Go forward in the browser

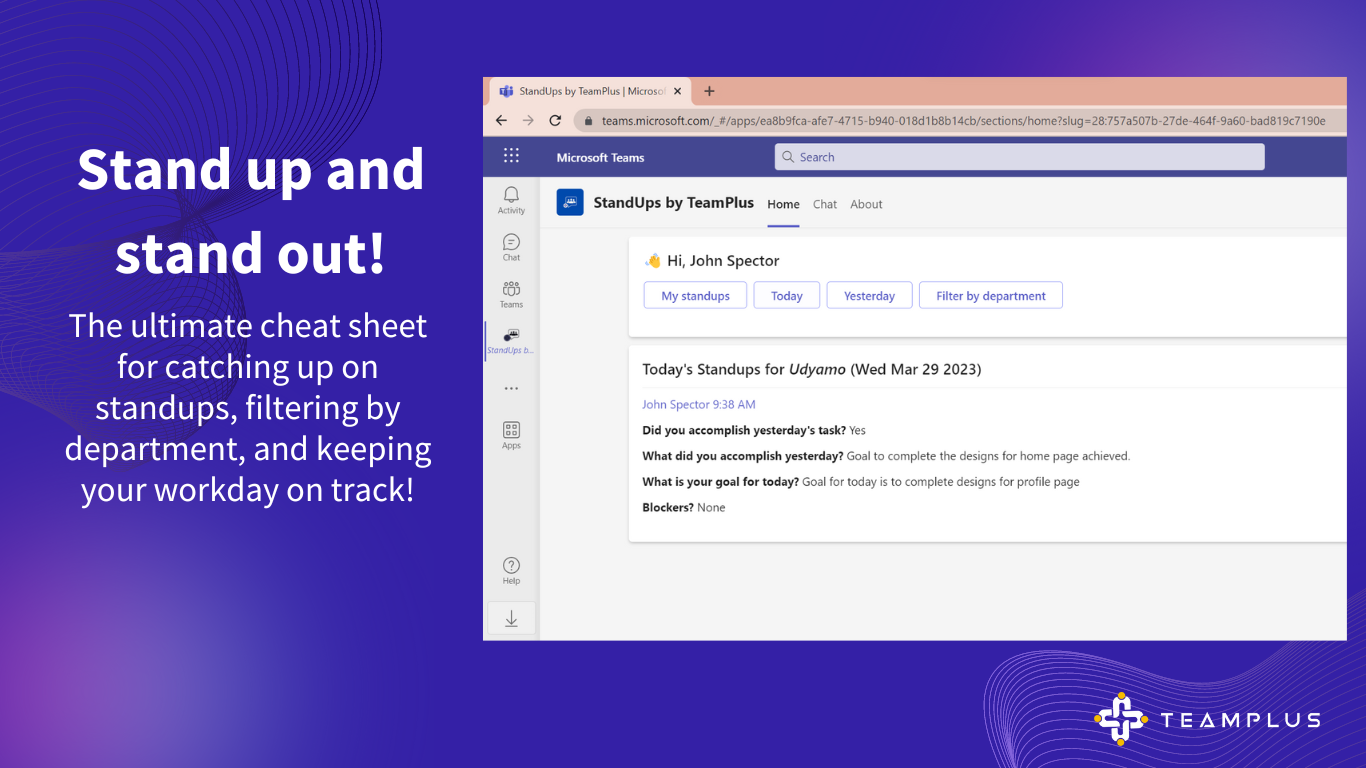[x=528, y=120]
